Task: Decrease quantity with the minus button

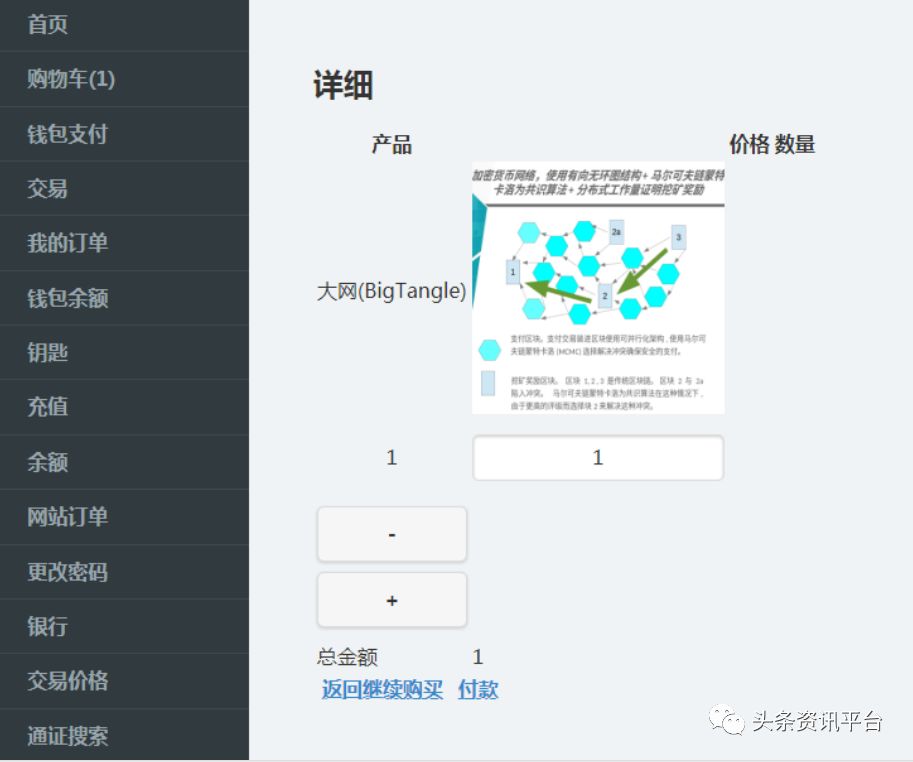Action: point(392,535)
